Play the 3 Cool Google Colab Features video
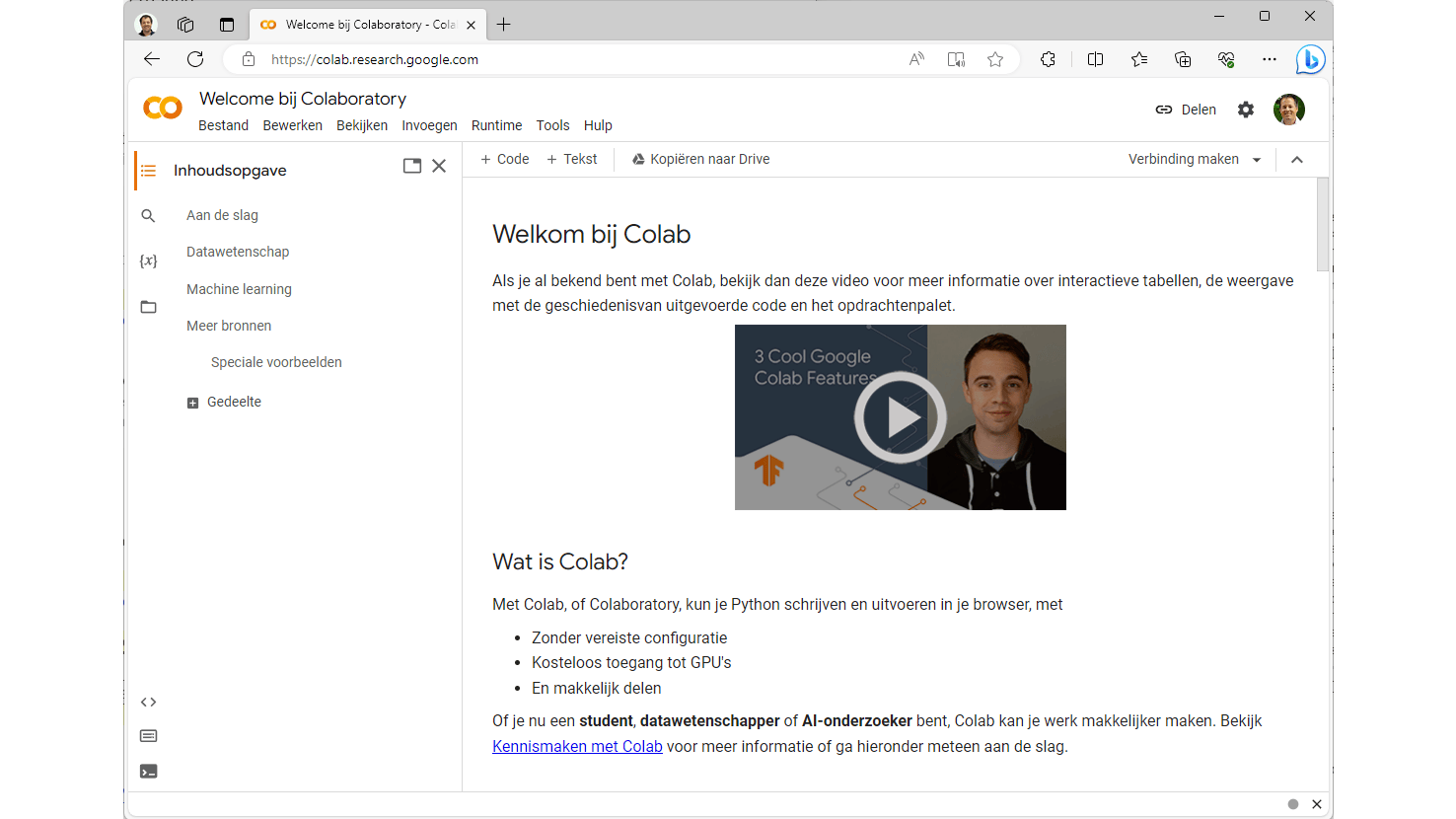This screenshot has width=1456, height=819. point(900,417)
